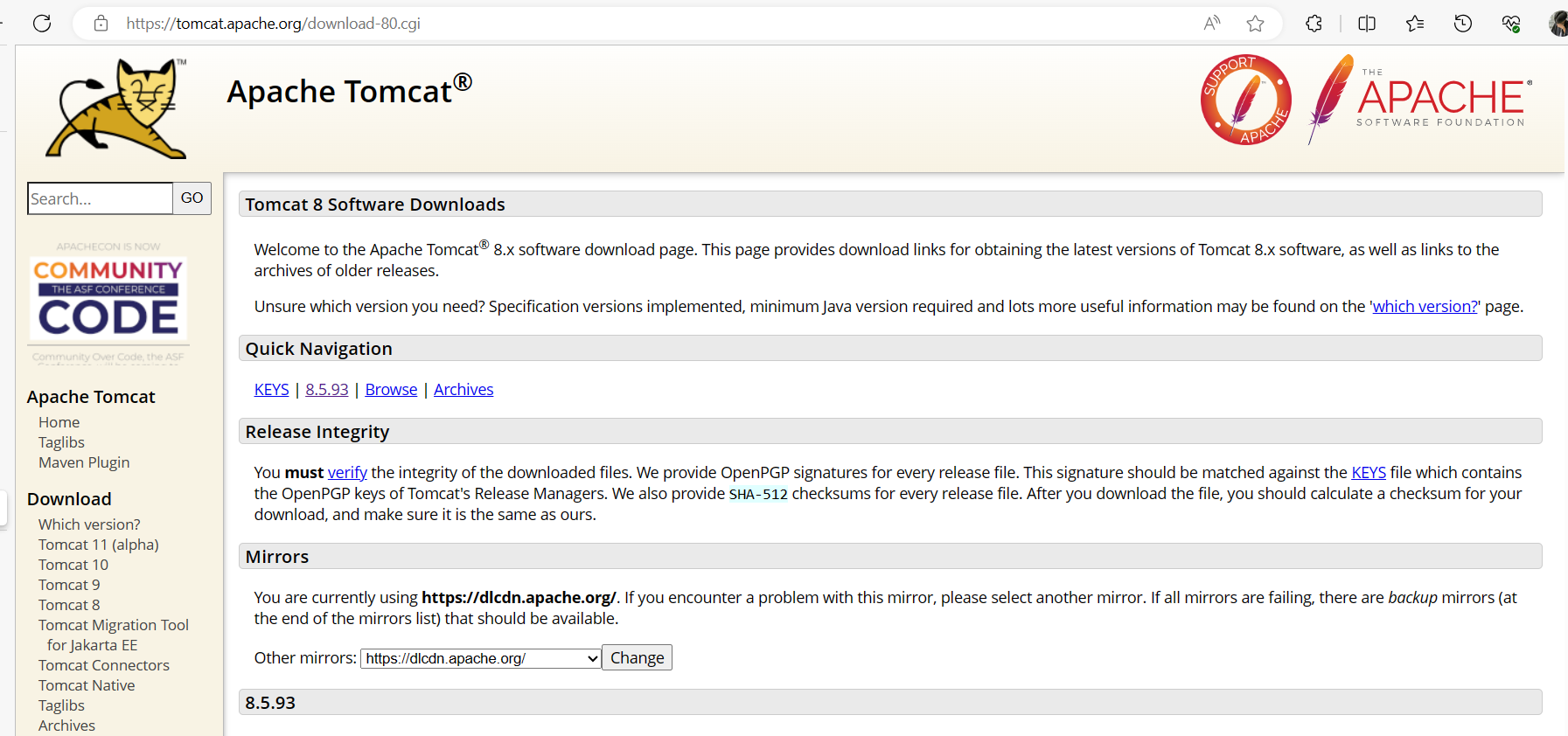Click into the Search input field
Viewport: 1568px width, 736px height.
click(100, 198)
